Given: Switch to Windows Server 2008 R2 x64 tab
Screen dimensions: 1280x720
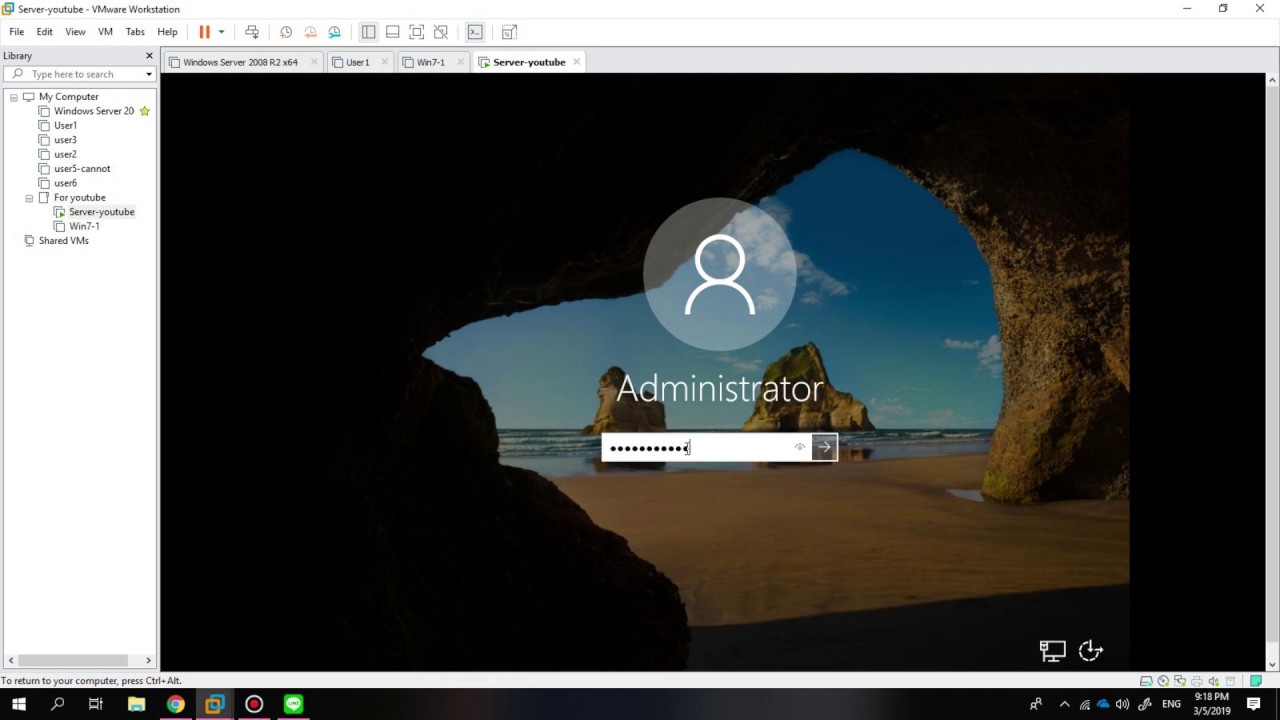Looking at the screenshot, I should [240, 62].
